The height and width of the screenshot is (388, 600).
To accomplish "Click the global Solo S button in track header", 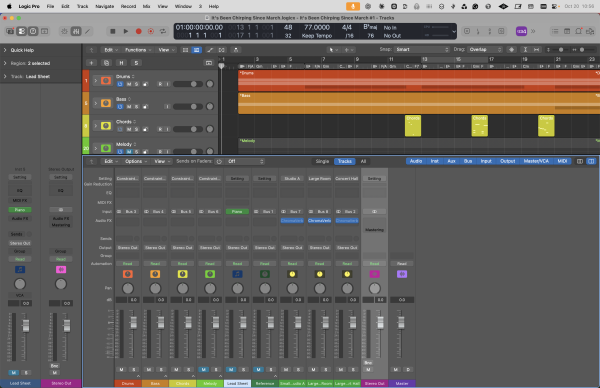I will pos(136,63).
